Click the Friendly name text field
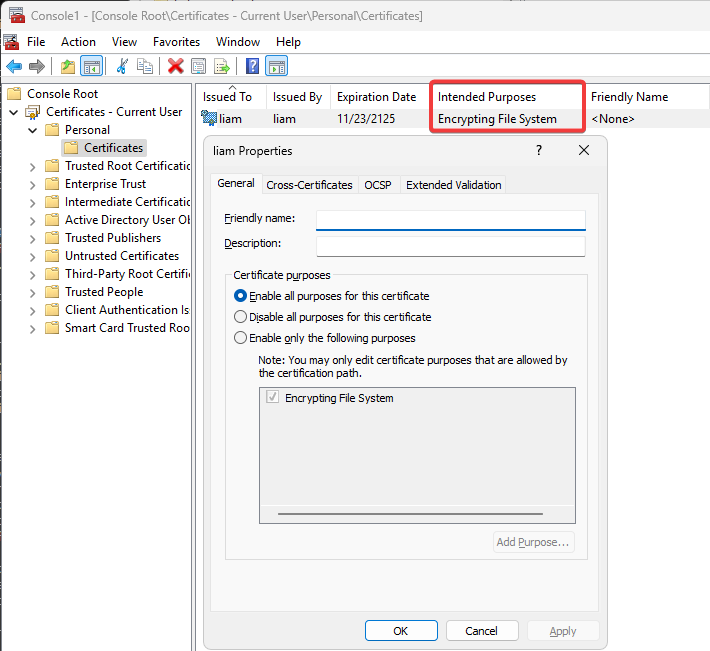 450,220
